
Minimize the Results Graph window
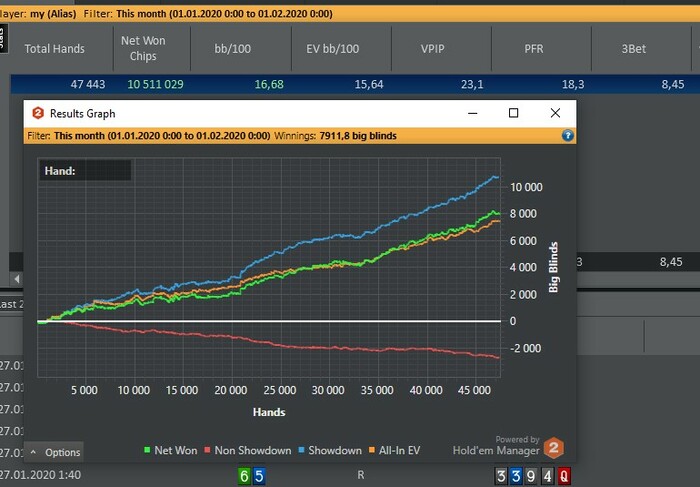(472, 113)
